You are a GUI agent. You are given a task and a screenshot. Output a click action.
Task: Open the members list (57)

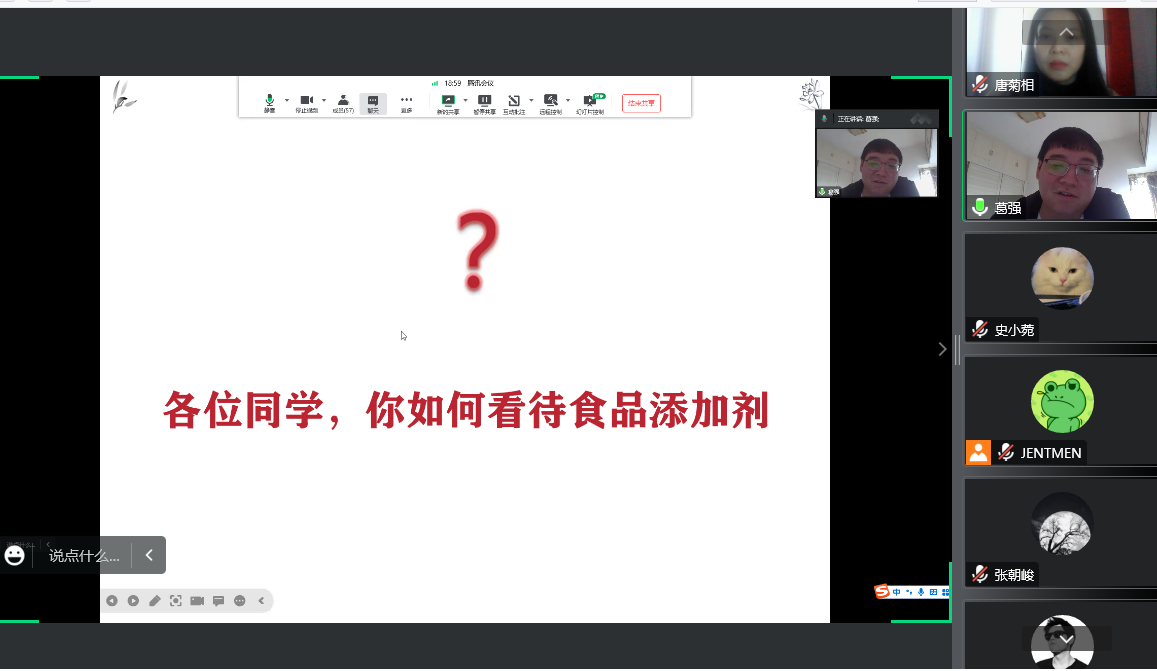click(343, 102)
